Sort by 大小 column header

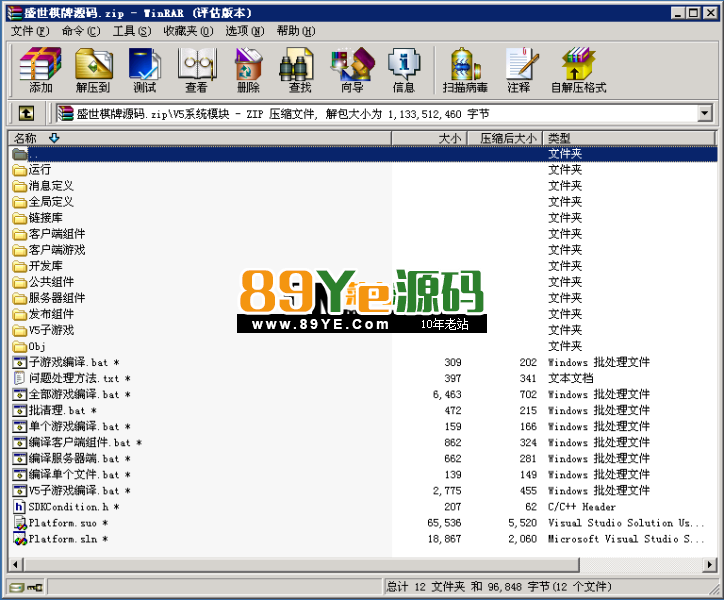pos(430,138)
